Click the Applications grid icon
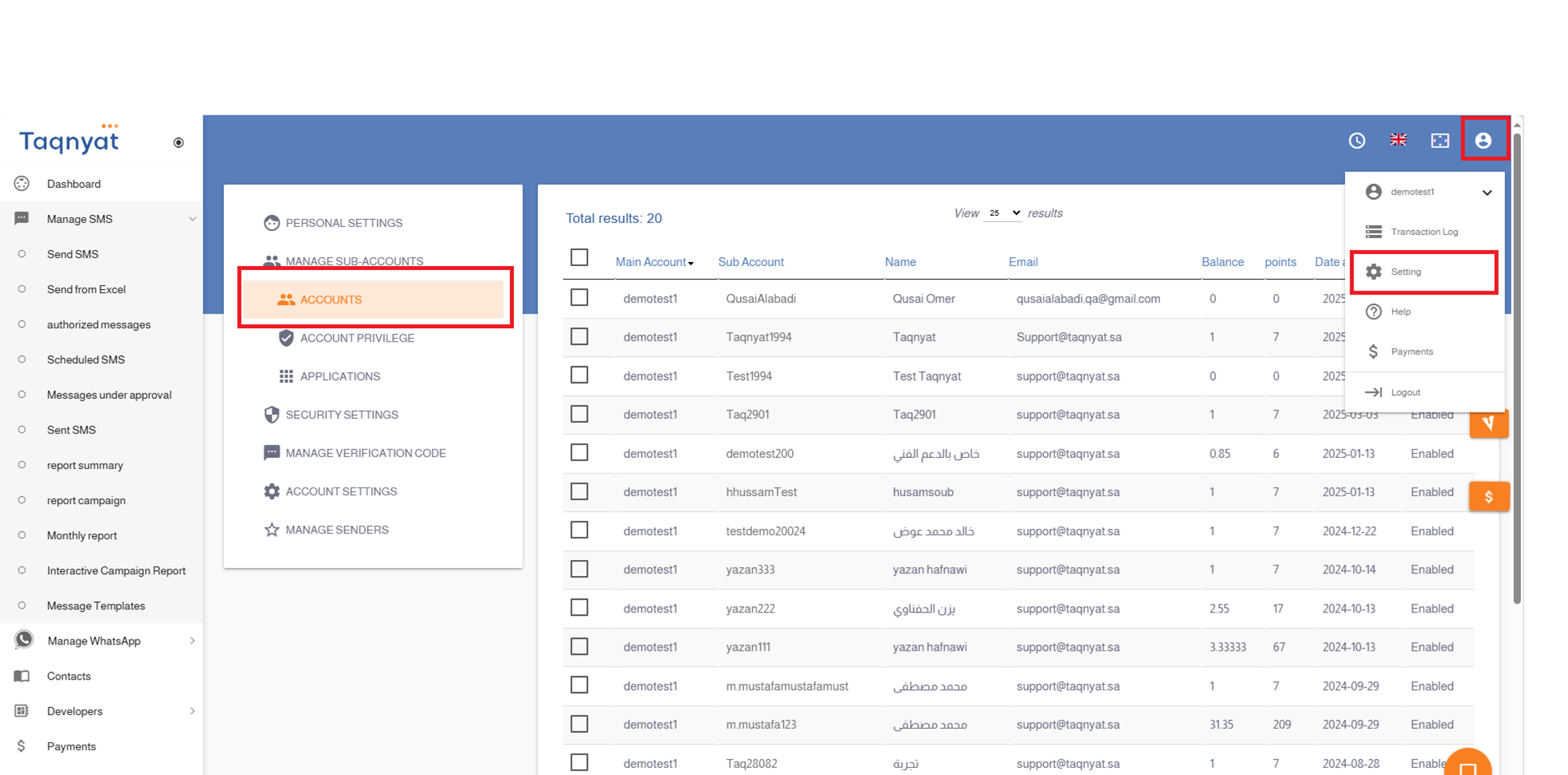The width and height of the screenshot is (1568, 775). pos(286,376)
